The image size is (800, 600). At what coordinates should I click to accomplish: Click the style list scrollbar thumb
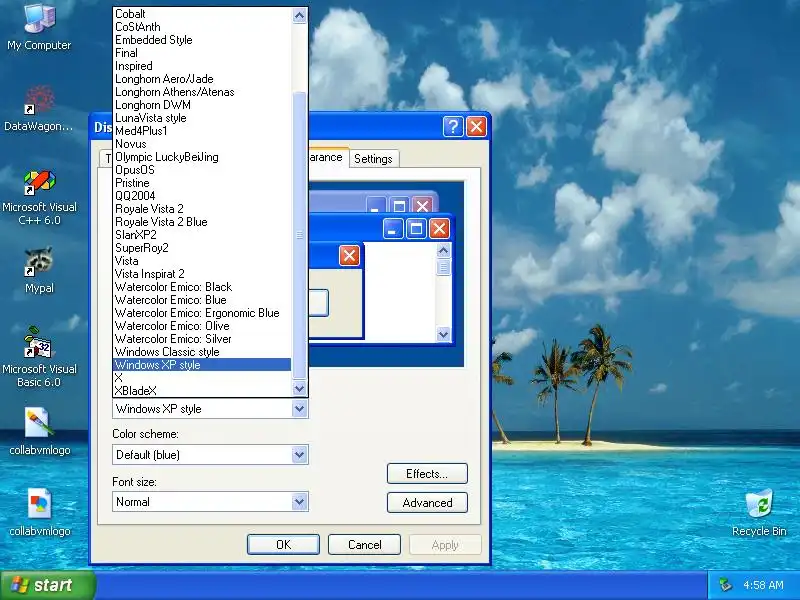click(299, 235)
